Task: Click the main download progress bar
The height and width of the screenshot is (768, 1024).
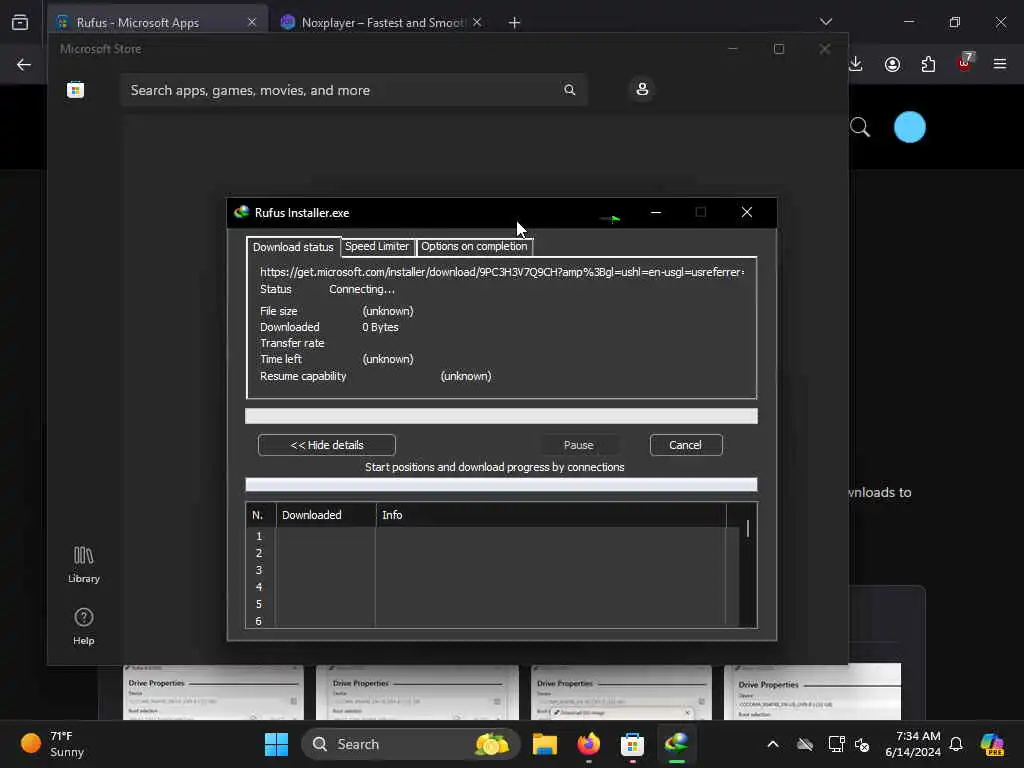Action: (x=501, y=416)
